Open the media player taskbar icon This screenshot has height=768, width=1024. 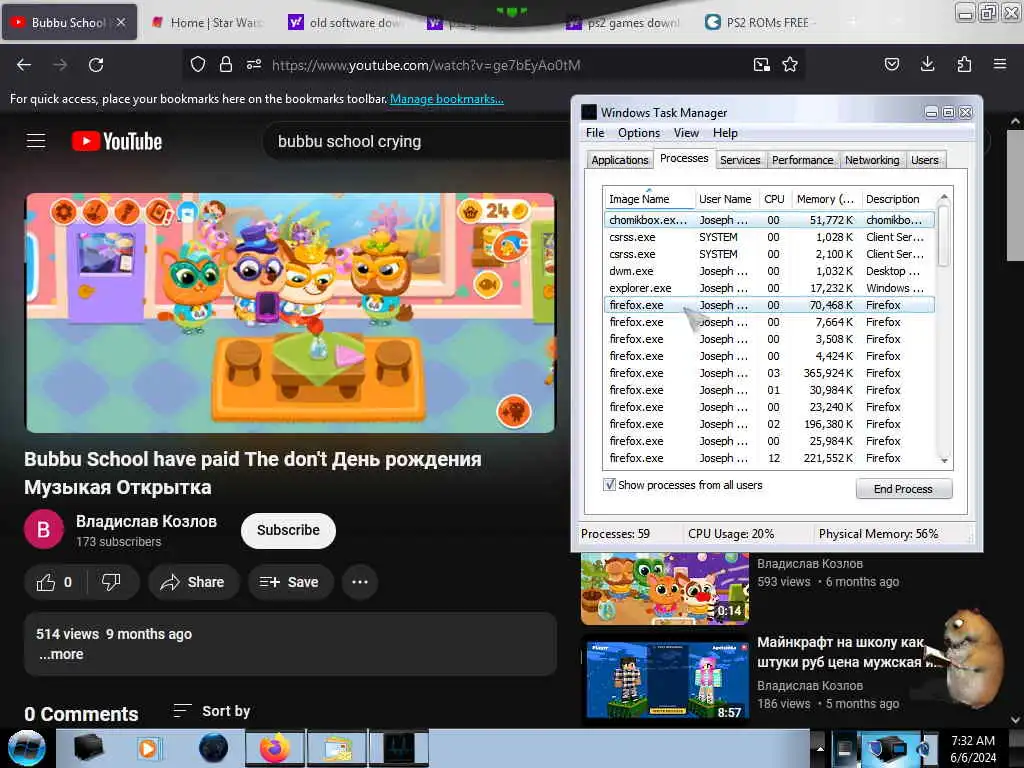[x=148, y=748]
